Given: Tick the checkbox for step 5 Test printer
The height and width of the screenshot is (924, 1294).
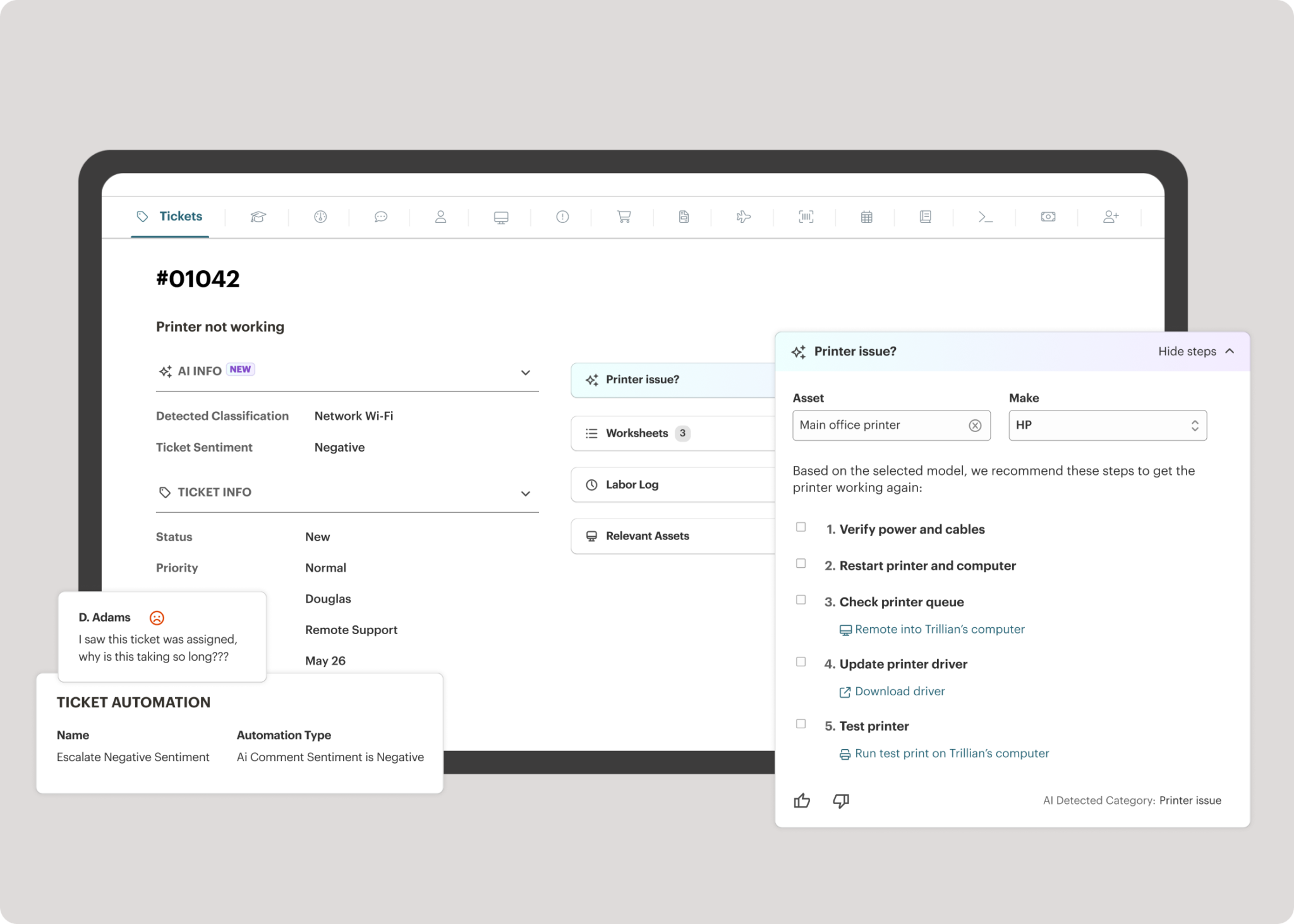Looking at the screenshot, I should (801, 724).
